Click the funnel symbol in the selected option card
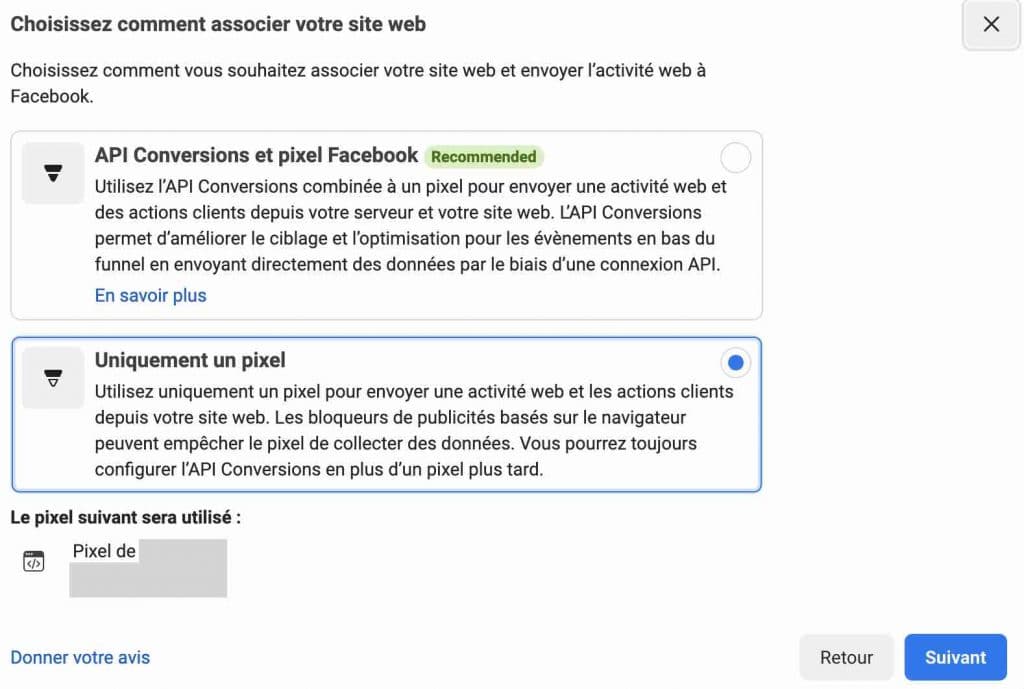Image resolution: width=1024 pixels, height=689 pixels. (52, 377)
